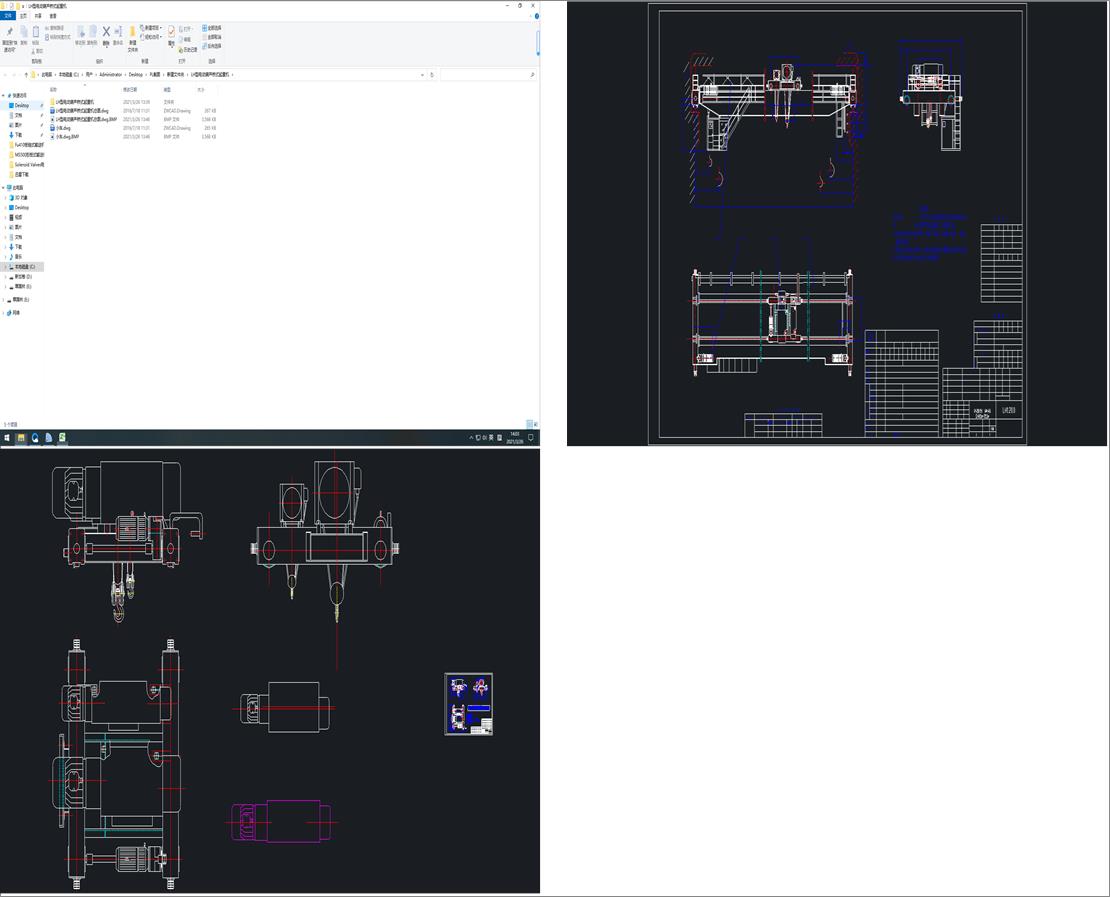Click the Up one level arrow
Viewport: 1110px width, 897px height.
coord(26,74)
